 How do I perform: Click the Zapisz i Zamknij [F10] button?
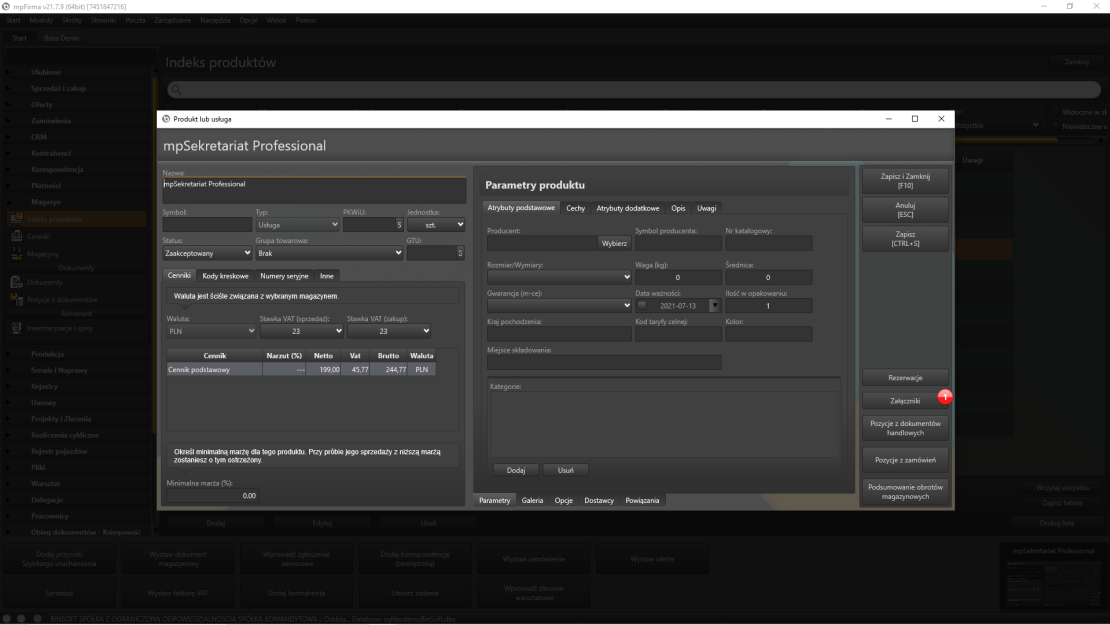click(905, 180)
